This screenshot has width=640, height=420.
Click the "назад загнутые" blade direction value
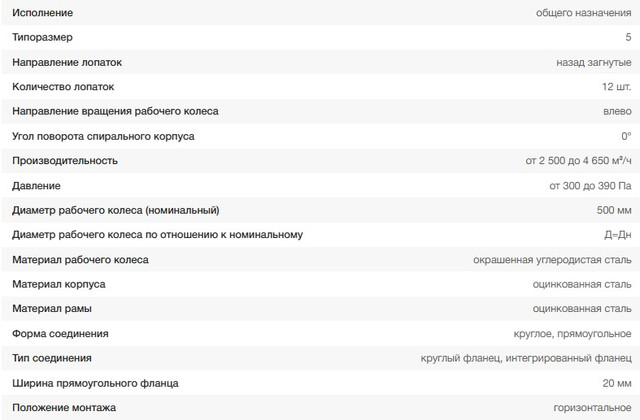coord(593,62)
